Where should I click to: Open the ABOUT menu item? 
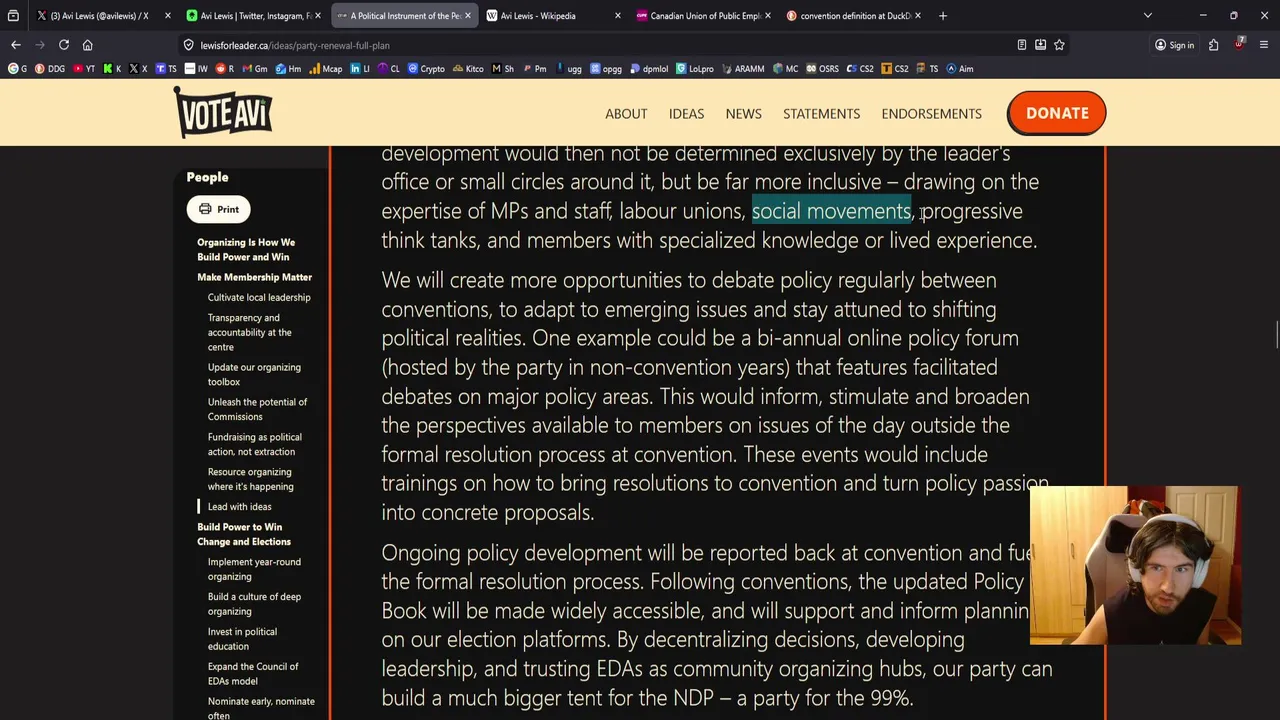[x=626, y=113]
